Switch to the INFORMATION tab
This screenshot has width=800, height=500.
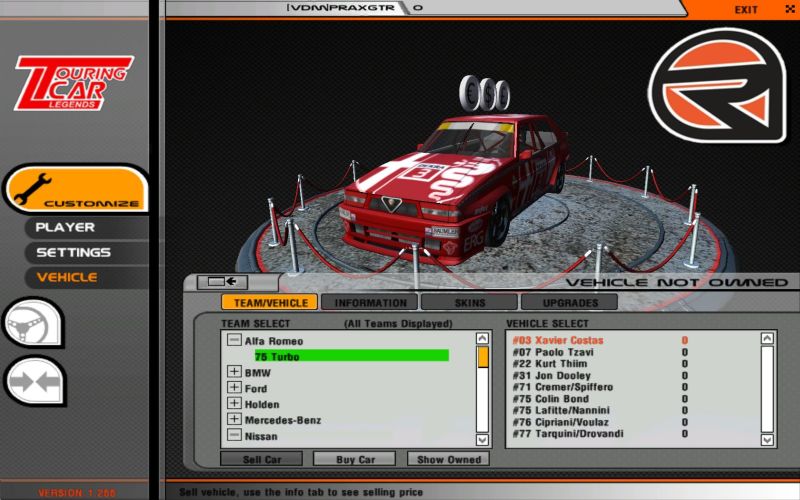point(370,303)
